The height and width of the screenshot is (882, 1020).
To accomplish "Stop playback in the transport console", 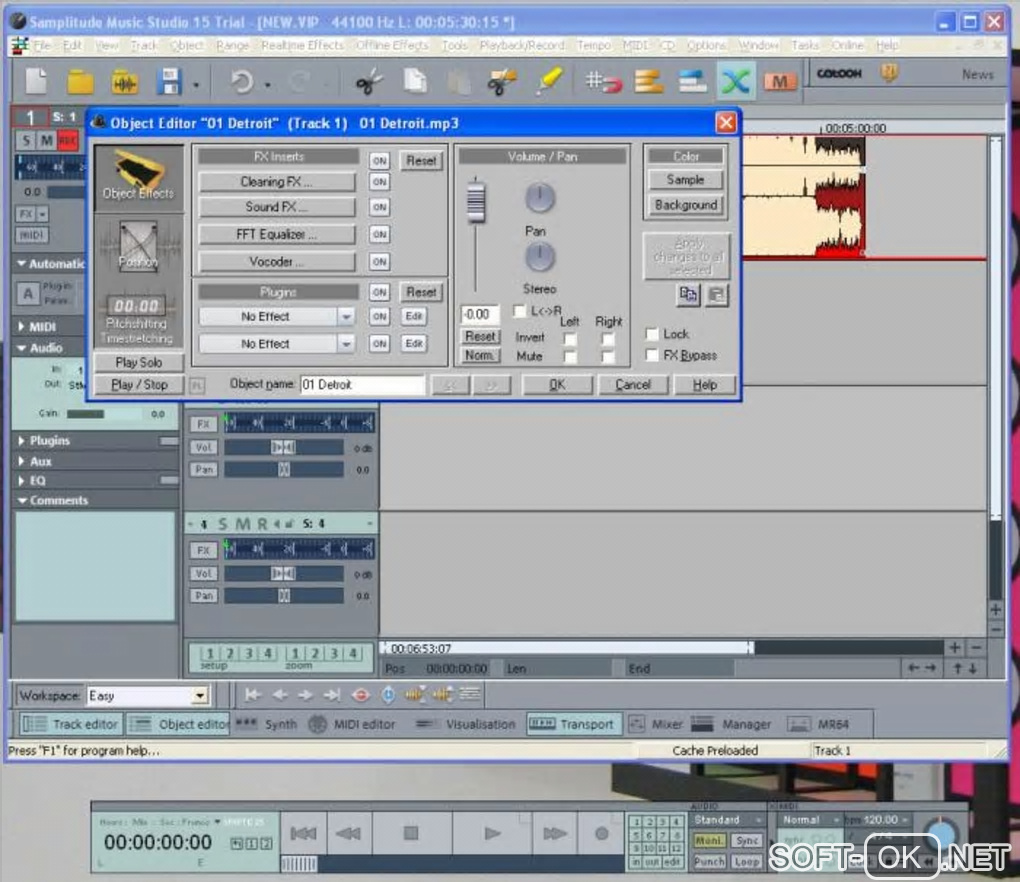I will click(410, 833).
